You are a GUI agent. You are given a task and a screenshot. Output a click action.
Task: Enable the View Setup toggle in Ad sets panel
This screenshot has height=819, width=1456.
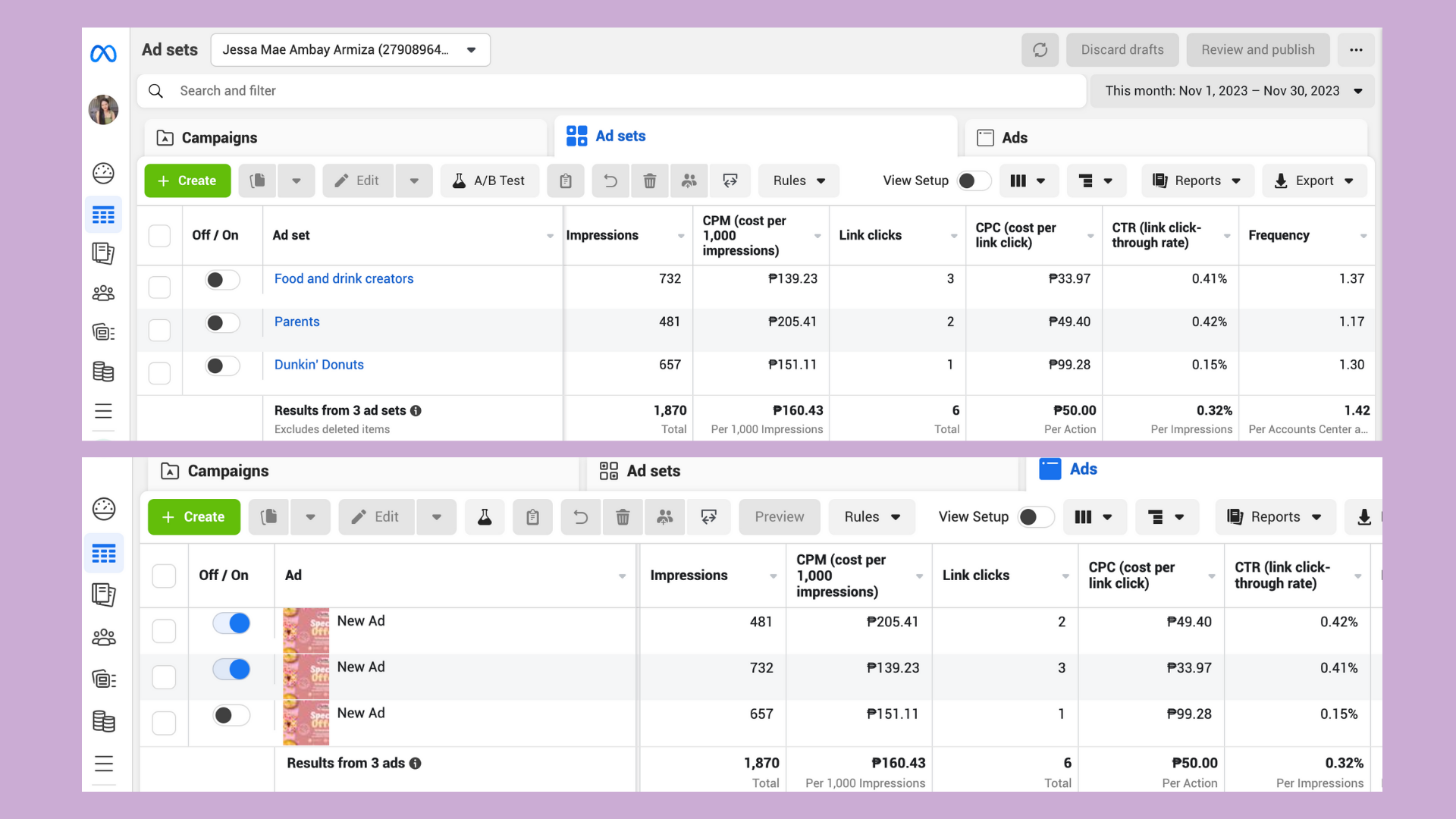974,180
